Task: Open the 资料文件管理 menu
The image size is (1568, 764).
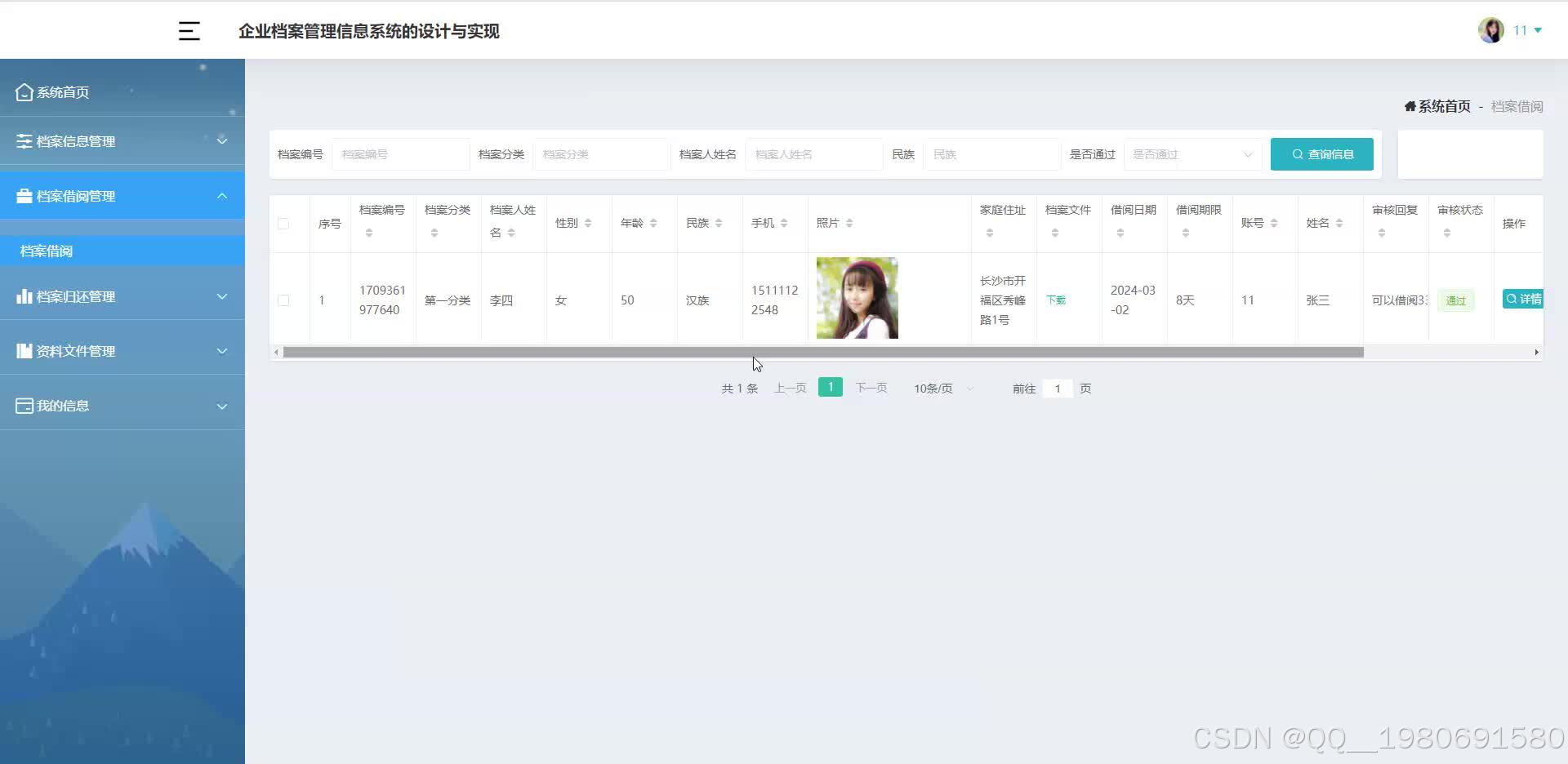Action: [x=122, y=351]
